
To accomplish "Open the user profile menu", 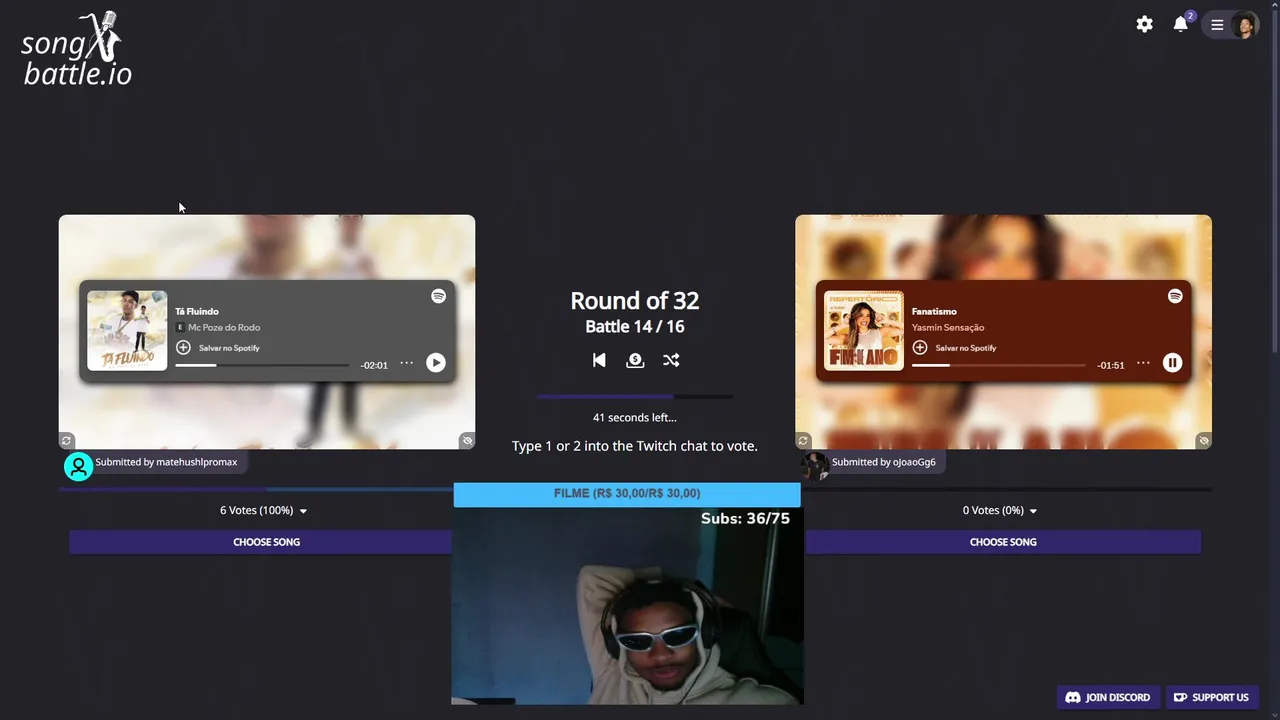I will (x=1231, y=25).
